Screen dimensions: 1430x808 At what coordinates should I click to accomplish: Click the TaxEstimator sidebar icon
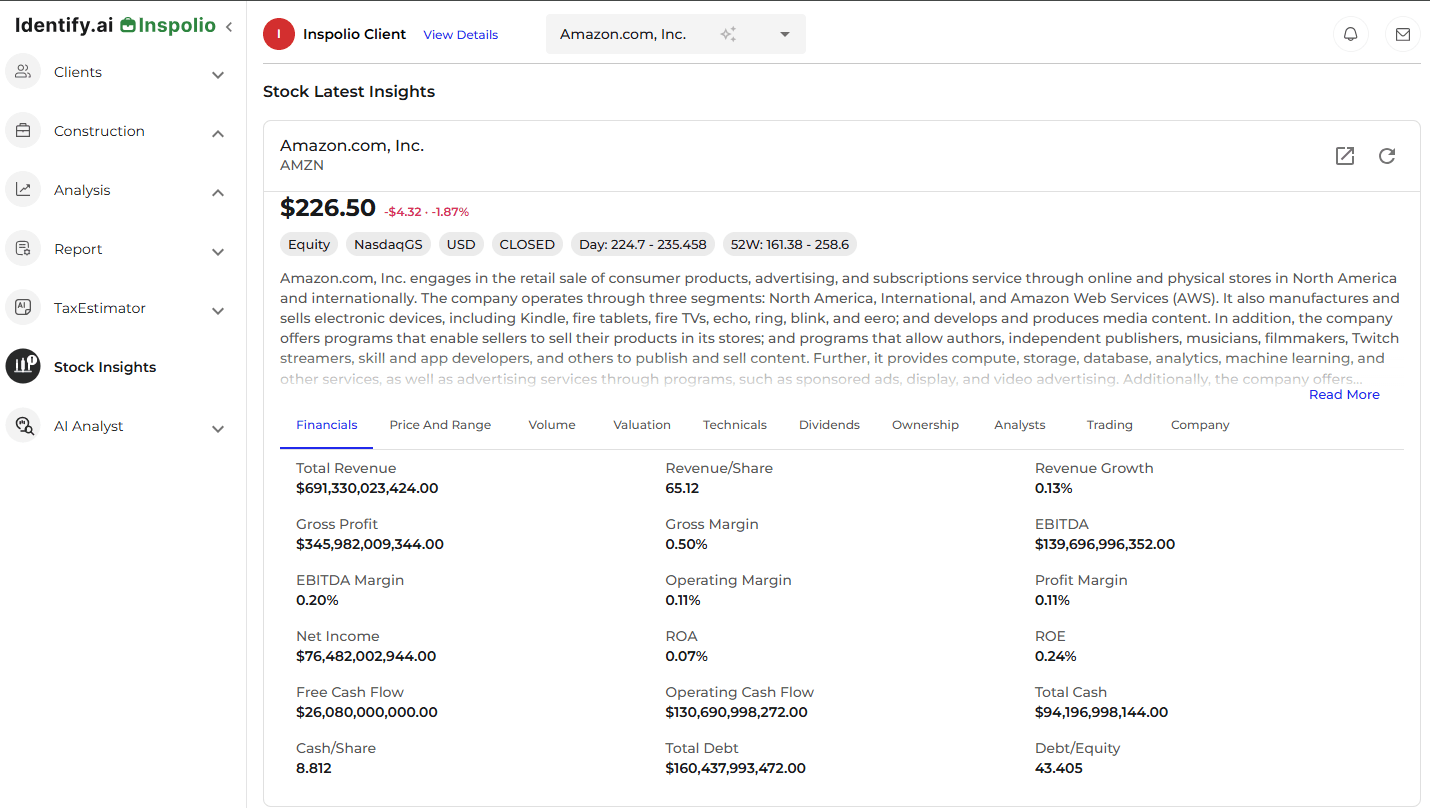tap(23, 308)
